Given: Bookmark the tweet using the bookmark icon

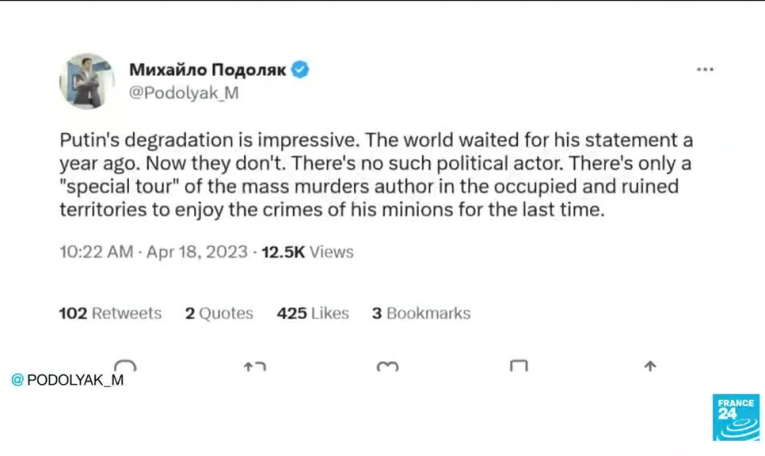Looking at the screenshot, I should (518, 367).
